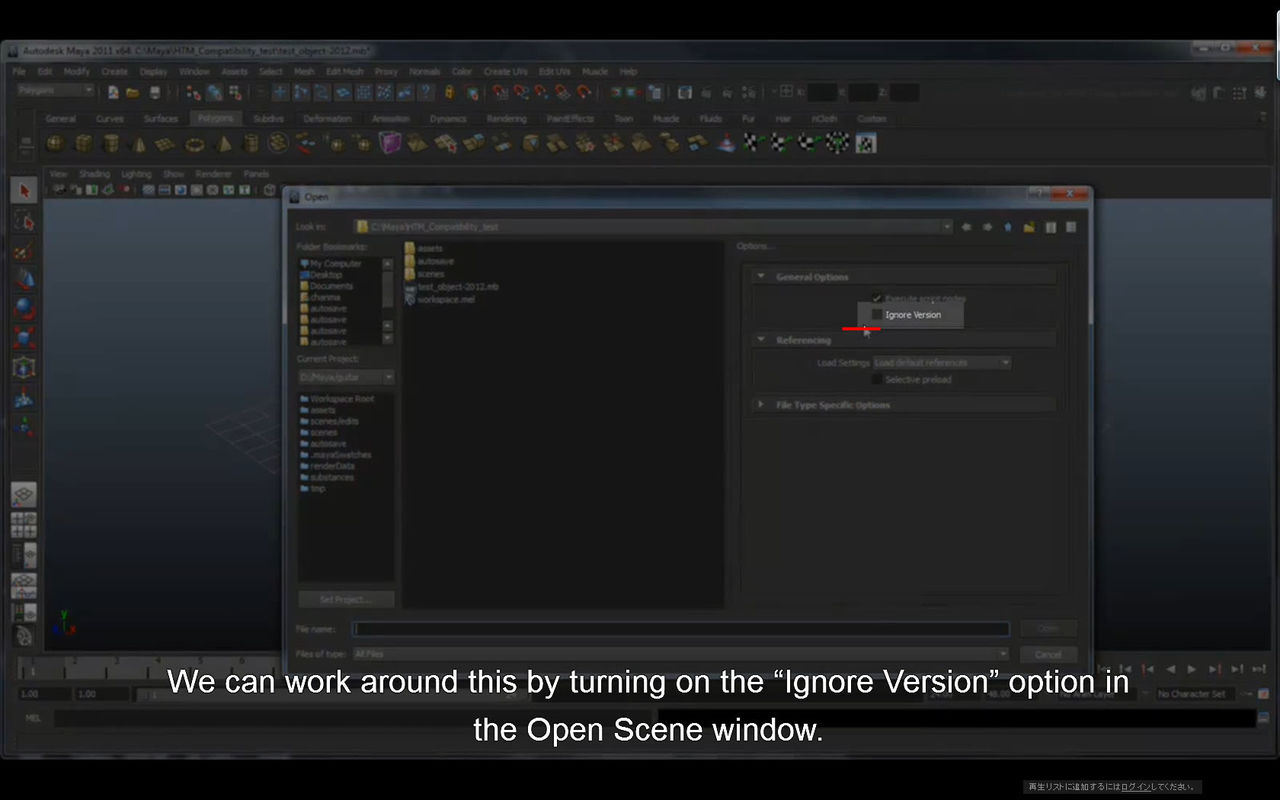Viewport: 1280px width, 800px height.
Task: Select the test_object-2012.mb file
Action: [x=452, y=287]
